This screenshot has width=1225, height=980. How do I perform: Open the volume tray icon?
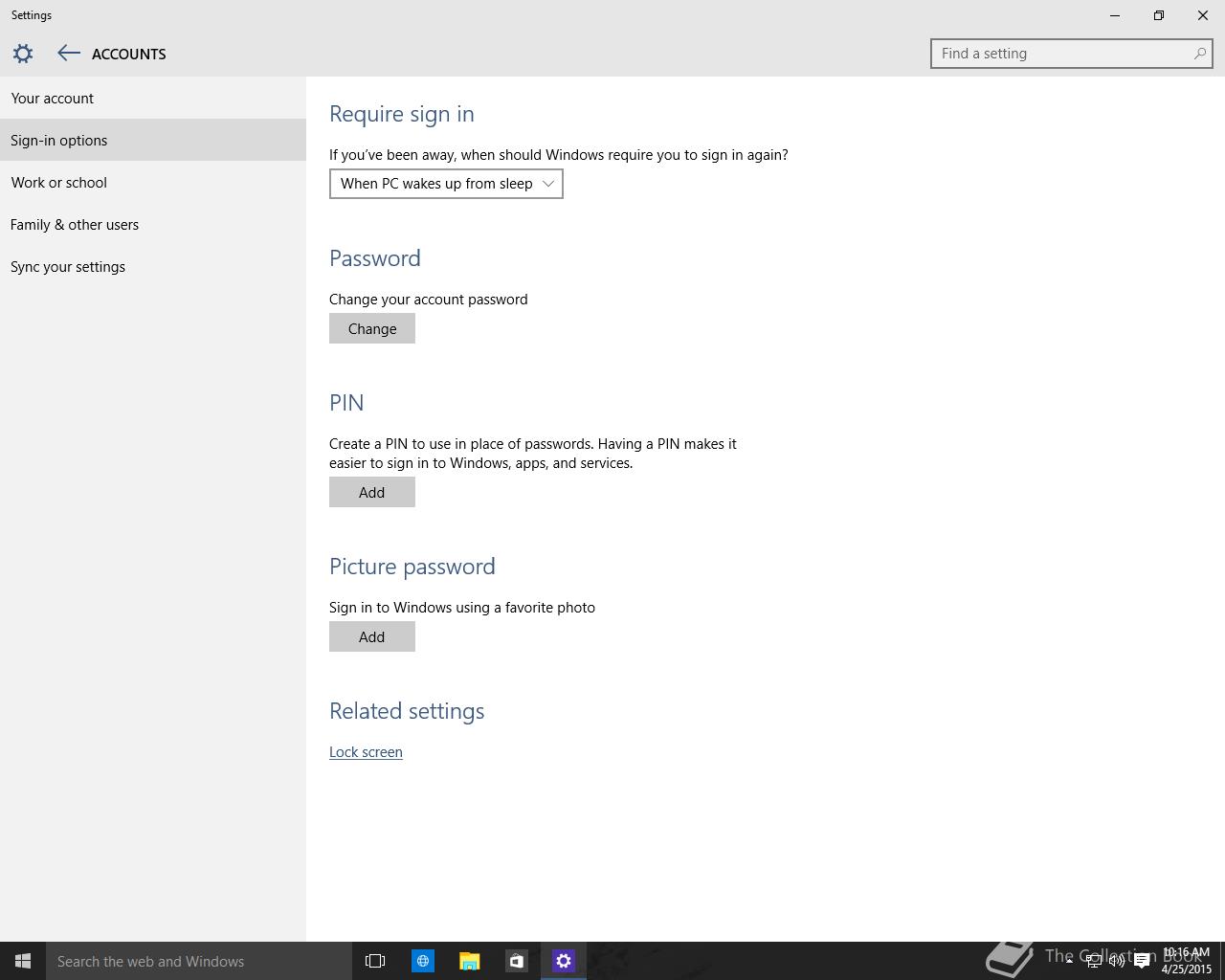point(1117,961)
